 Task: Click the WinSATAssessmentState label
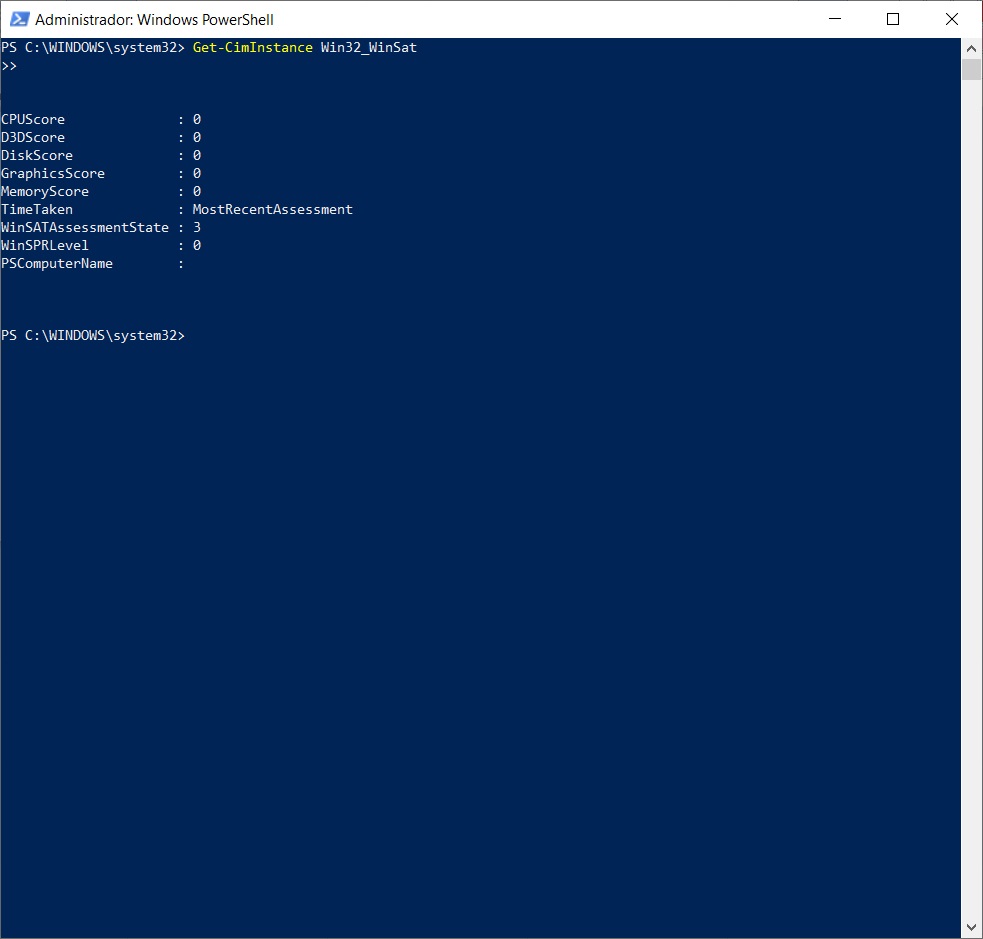[85, 228]
